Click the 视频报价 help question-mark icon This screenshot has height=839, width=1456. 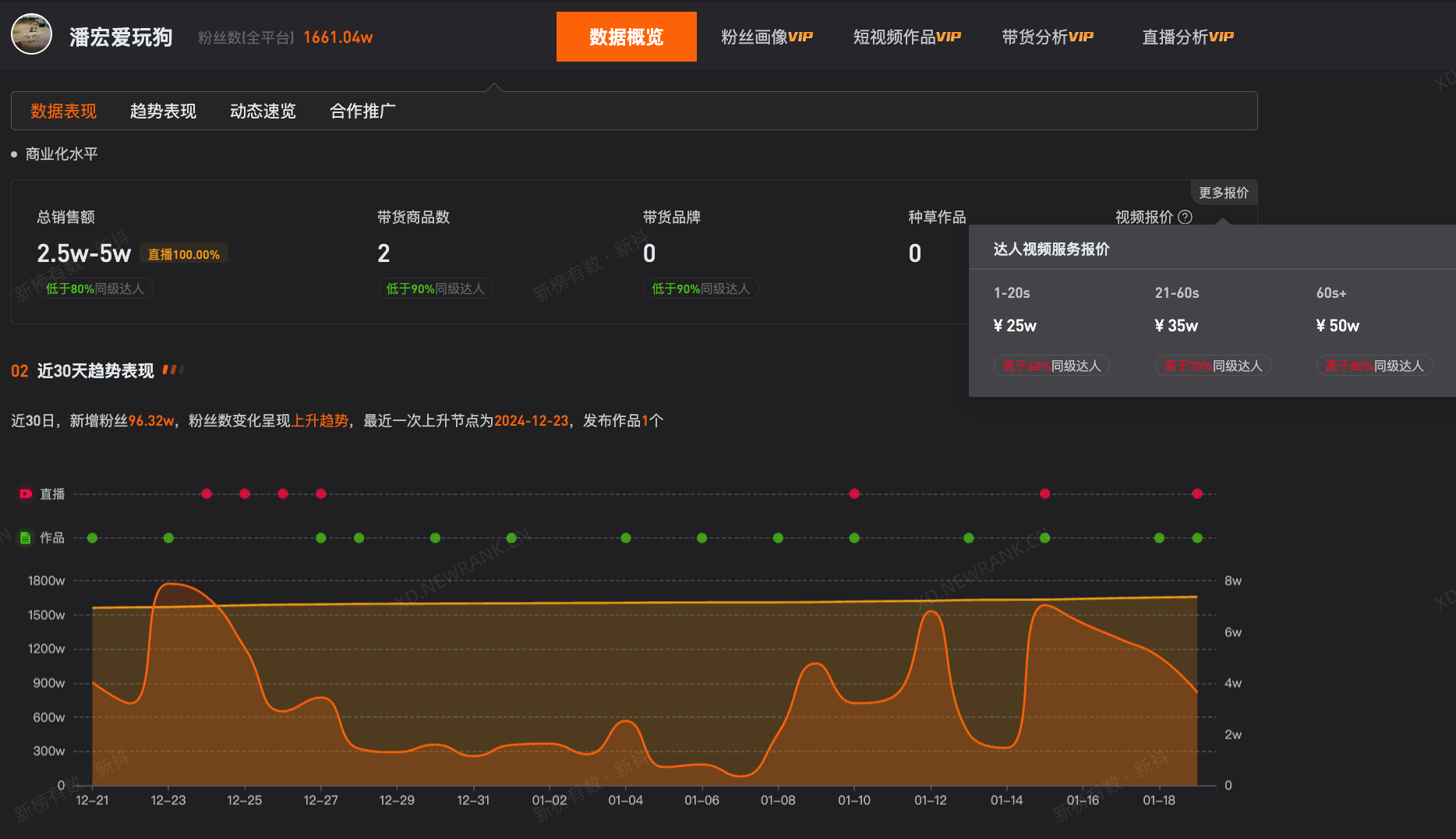1185,217
